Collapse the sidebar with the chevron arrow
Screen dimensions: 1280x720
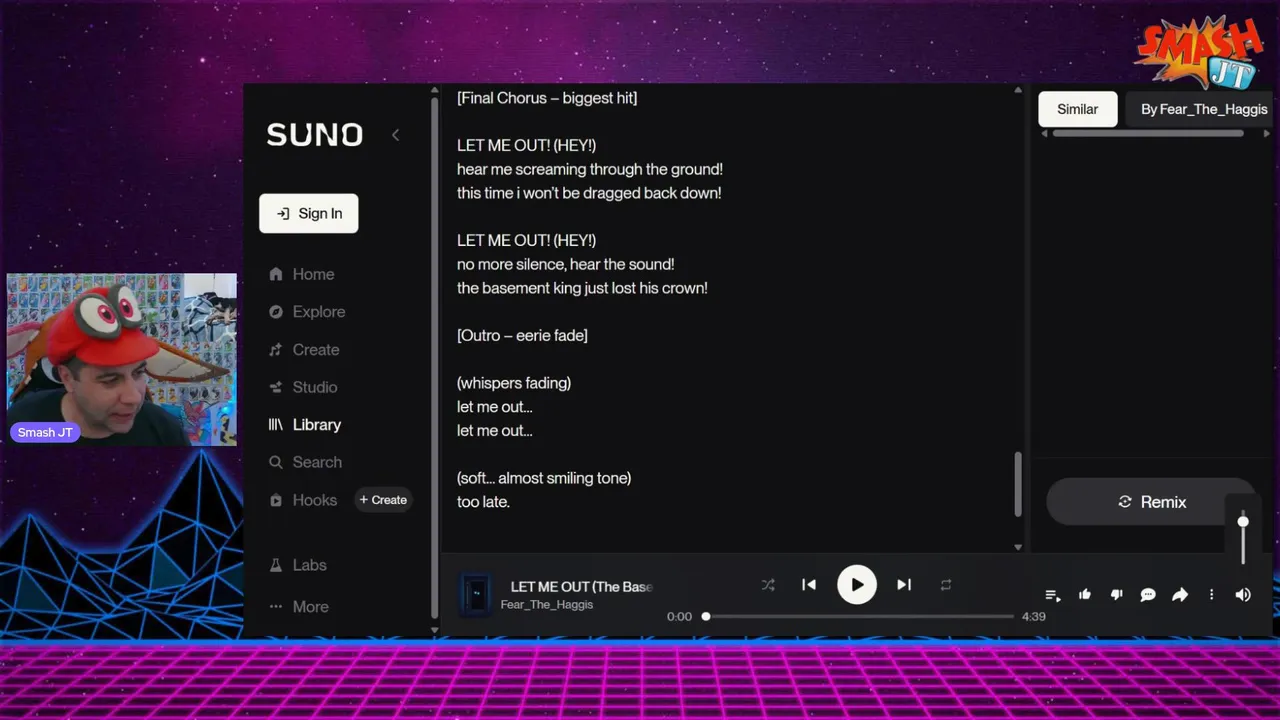pos(395,135)
